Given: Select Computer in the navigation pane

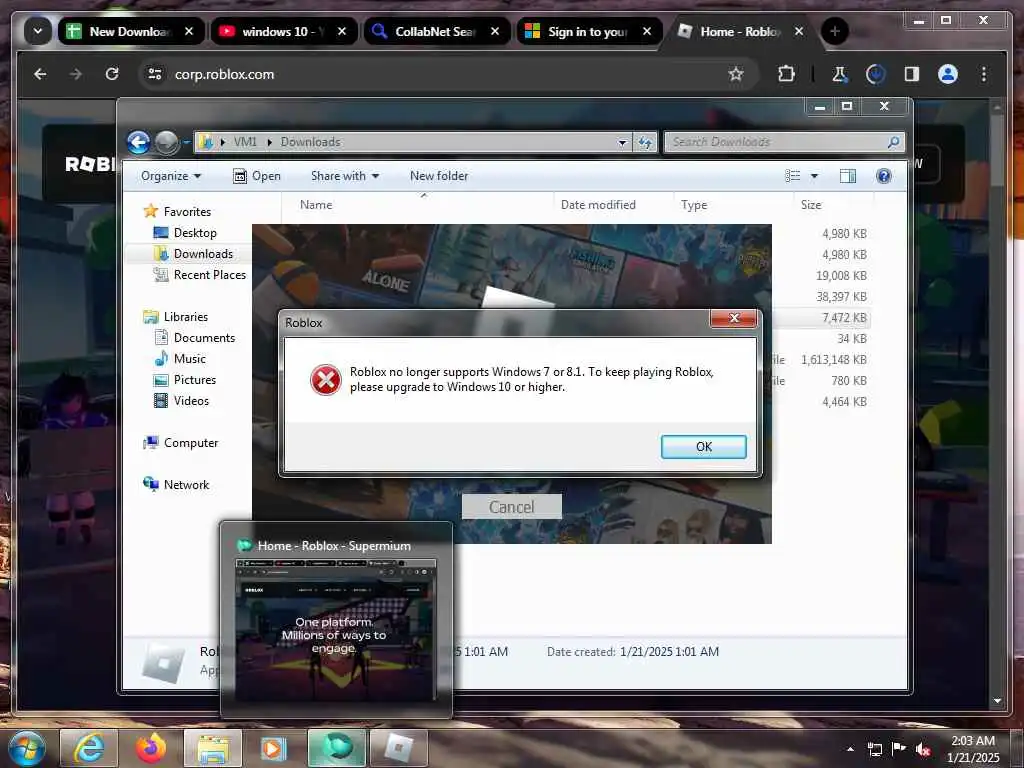Looking at the screenshot, I should click(x=181, y=443).
